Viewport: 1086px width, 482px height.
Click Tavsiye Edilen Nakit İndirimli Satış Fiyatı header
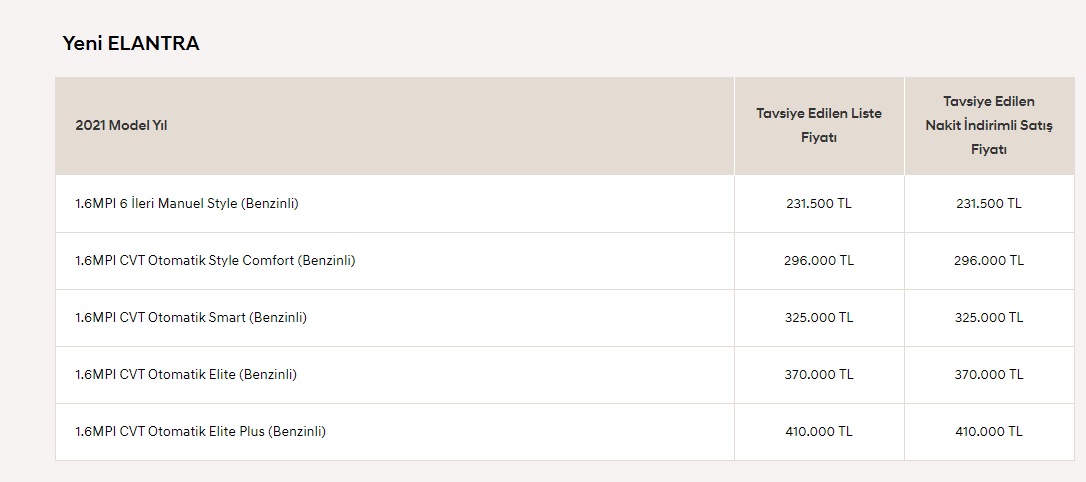point(988,125)
